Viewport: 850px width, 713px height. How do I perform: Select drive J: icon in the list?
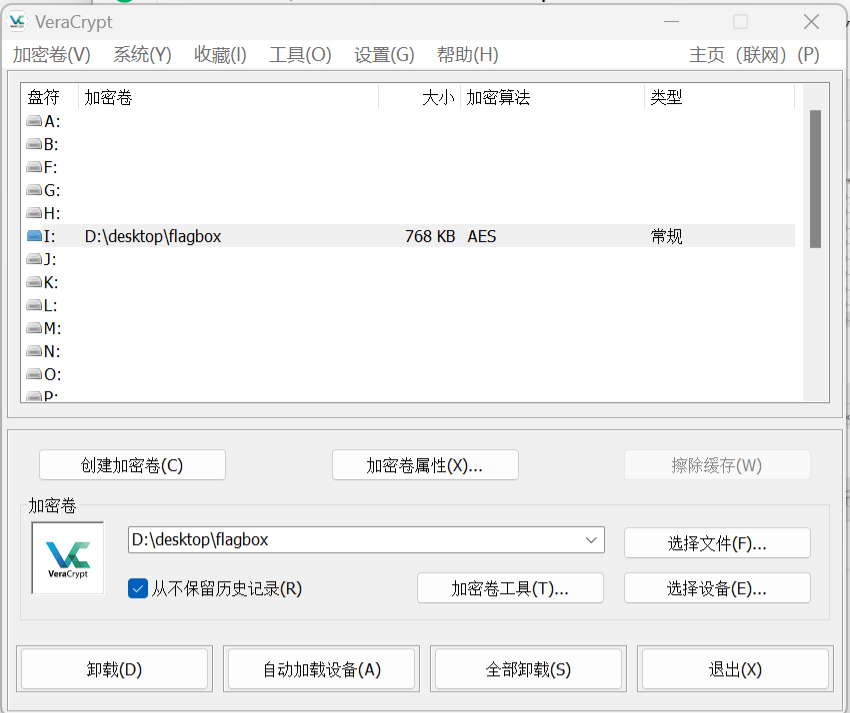pyautogui.click(x=34, y=259)
